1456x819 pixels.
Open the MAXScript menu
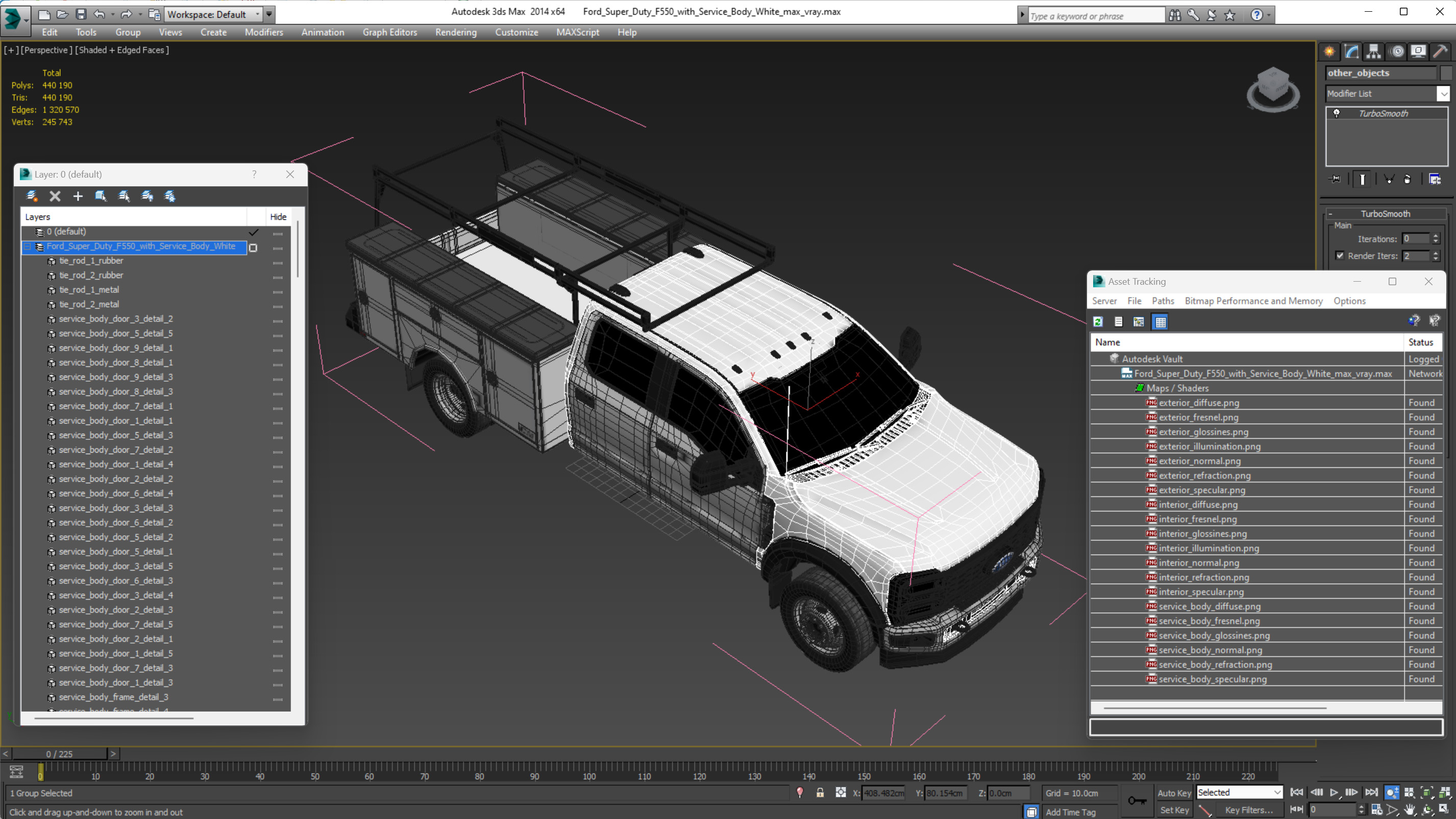coord(577,32)
